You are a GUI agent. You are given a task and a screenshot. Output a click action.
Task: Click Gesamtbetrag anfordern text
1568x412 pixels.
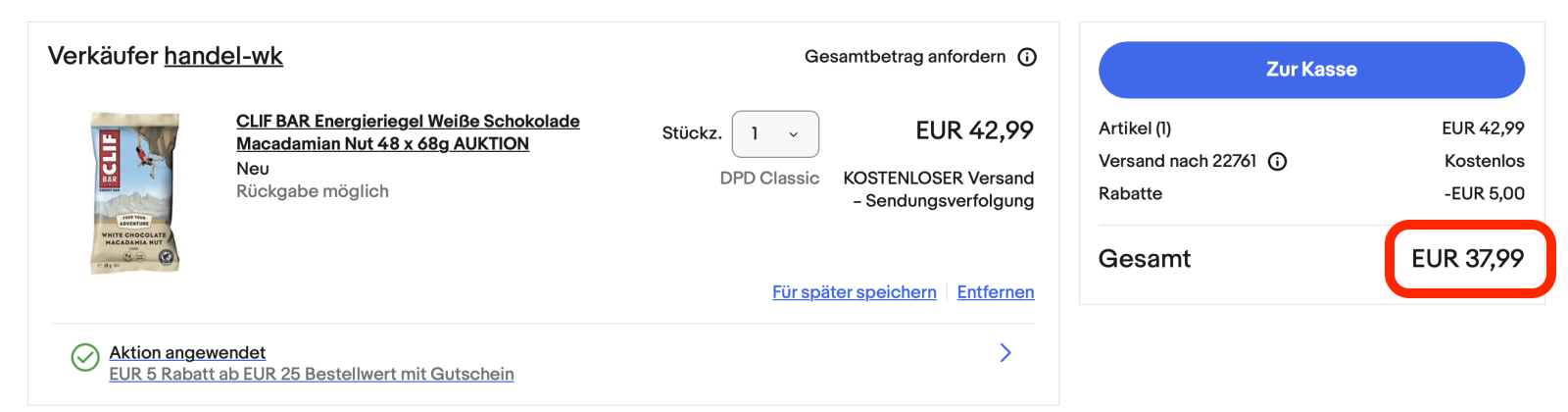click(x=905, y=57)
